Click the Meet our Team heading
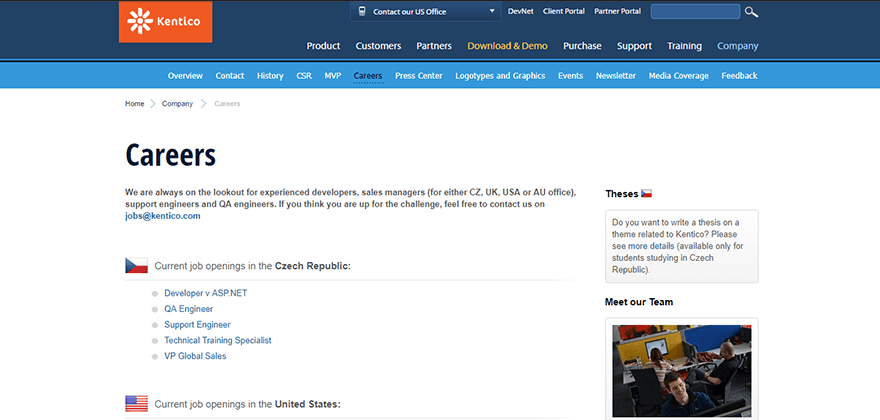880x420 pixels. [639, 302]
